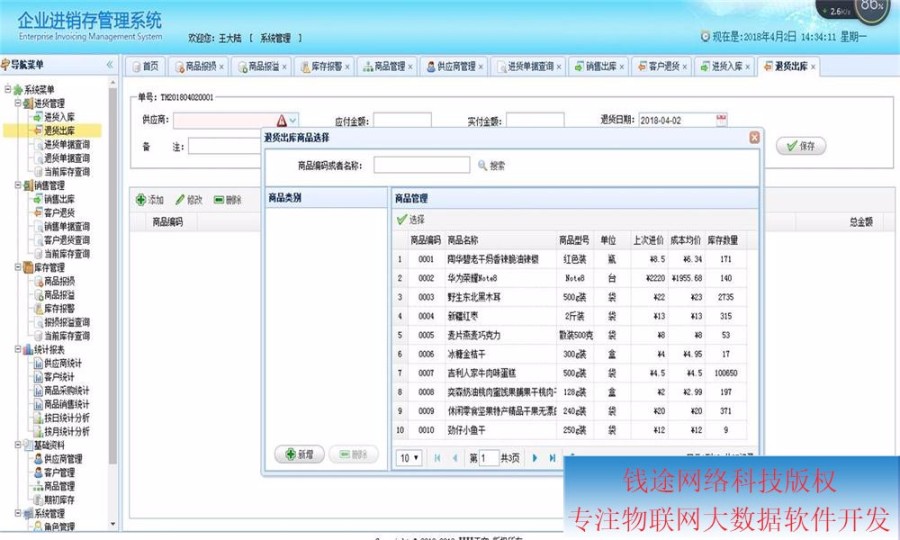The width and height of the screenshot is (900, 540).
Task: Open 按月统计分析 in the navigation tree
Action: coord(67,431)
